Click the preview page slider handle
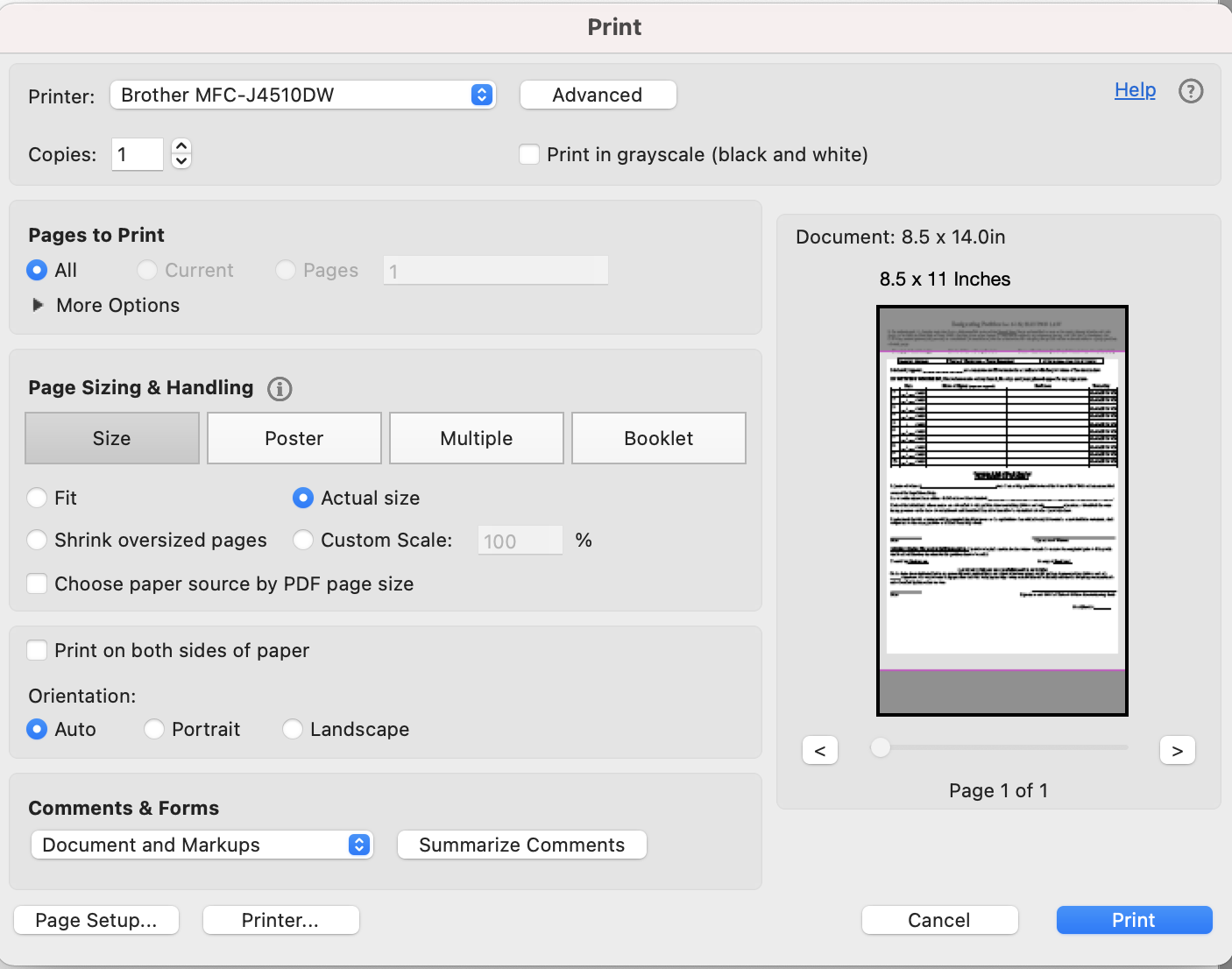This screenshot has height=969, width=1232. [x=881, y=747]
